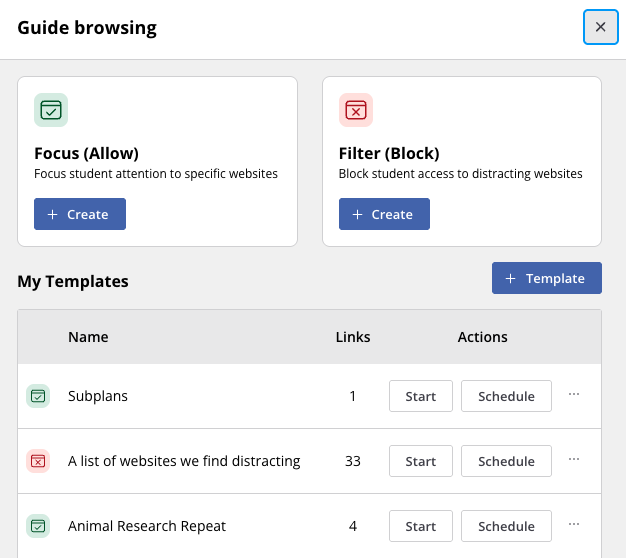Click the Focus (Allow) heading

click(87, 153)
